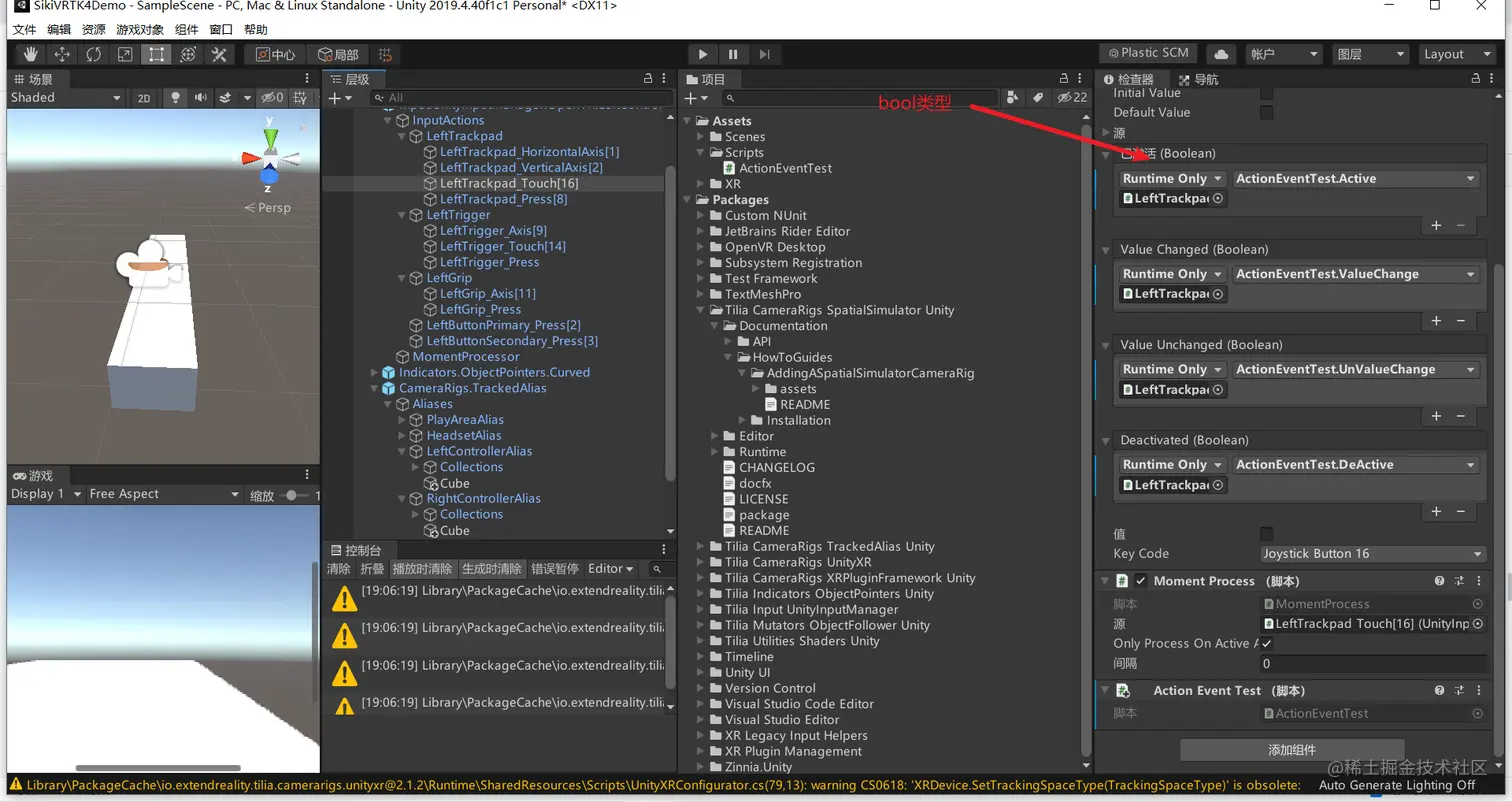
Task: Toggle grid snapping icon in toolbar
Action: click(x=385, y=54)
